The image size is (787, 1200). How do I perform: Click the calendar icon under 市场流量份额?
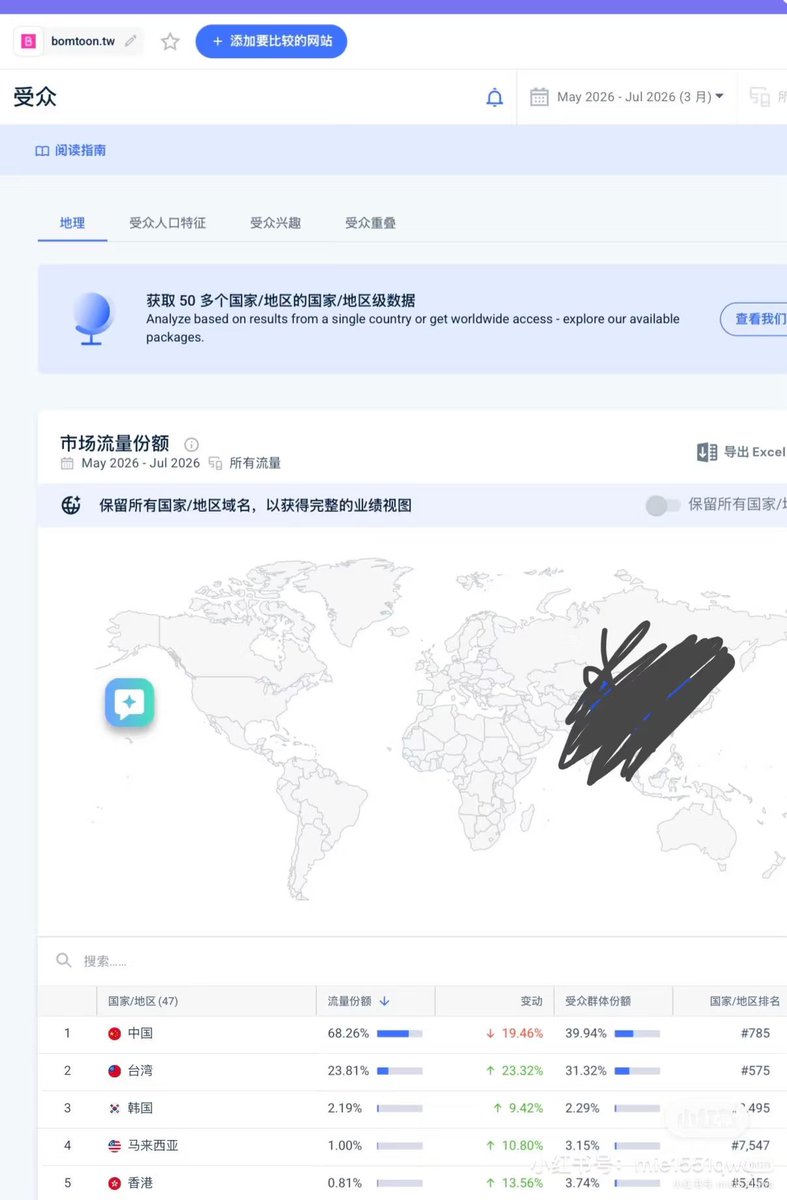tap(67, 463)
